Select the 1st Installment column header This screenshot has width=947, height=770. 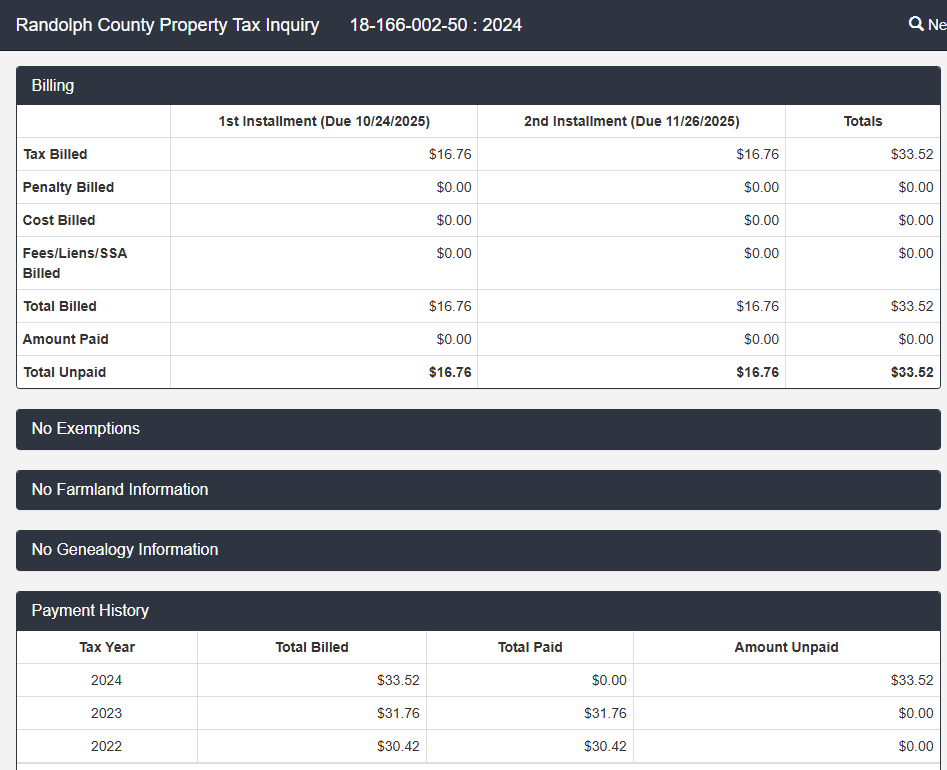[324, 121]
